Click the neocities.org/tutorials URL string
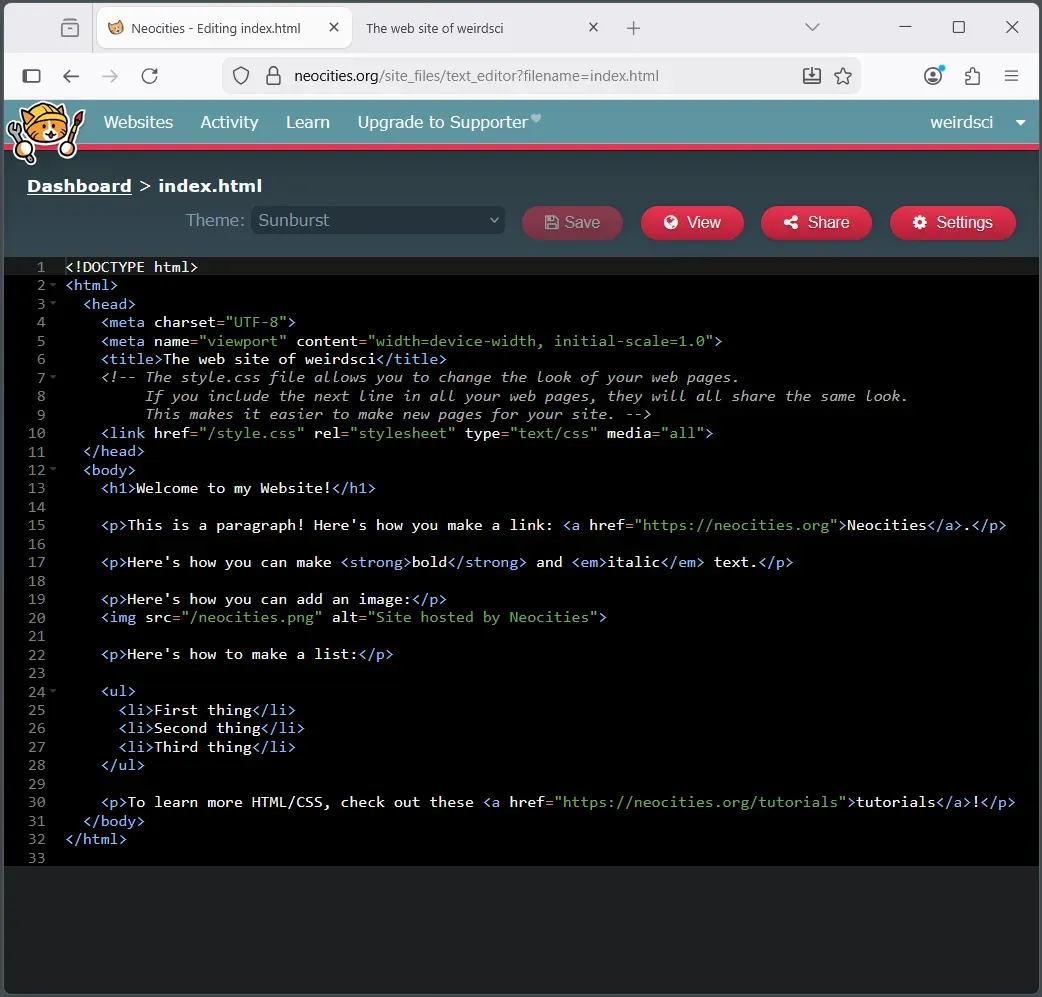 [700, 802]
